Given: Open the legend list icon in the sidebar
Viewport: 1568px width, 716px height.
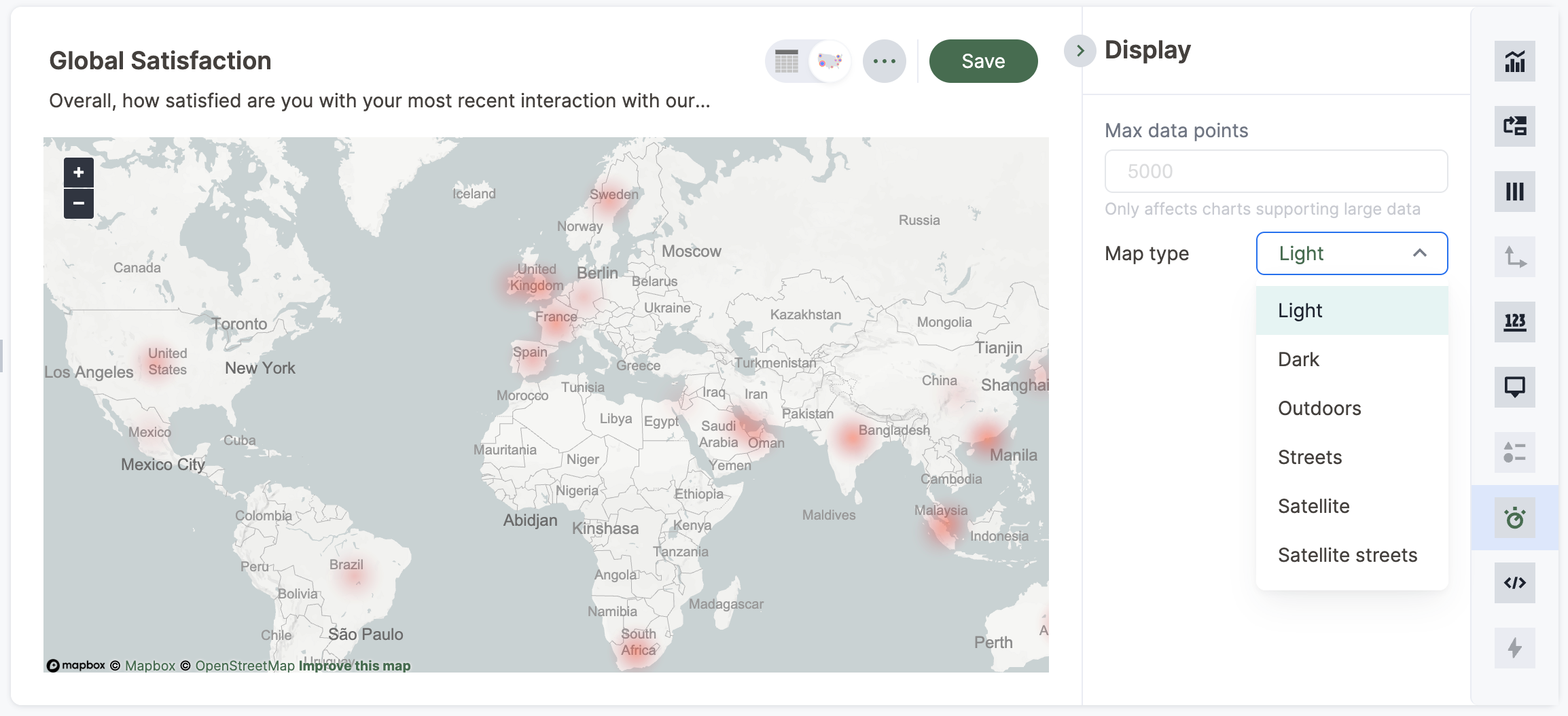Looking at the screenshot, I should tap(1514, 452).
